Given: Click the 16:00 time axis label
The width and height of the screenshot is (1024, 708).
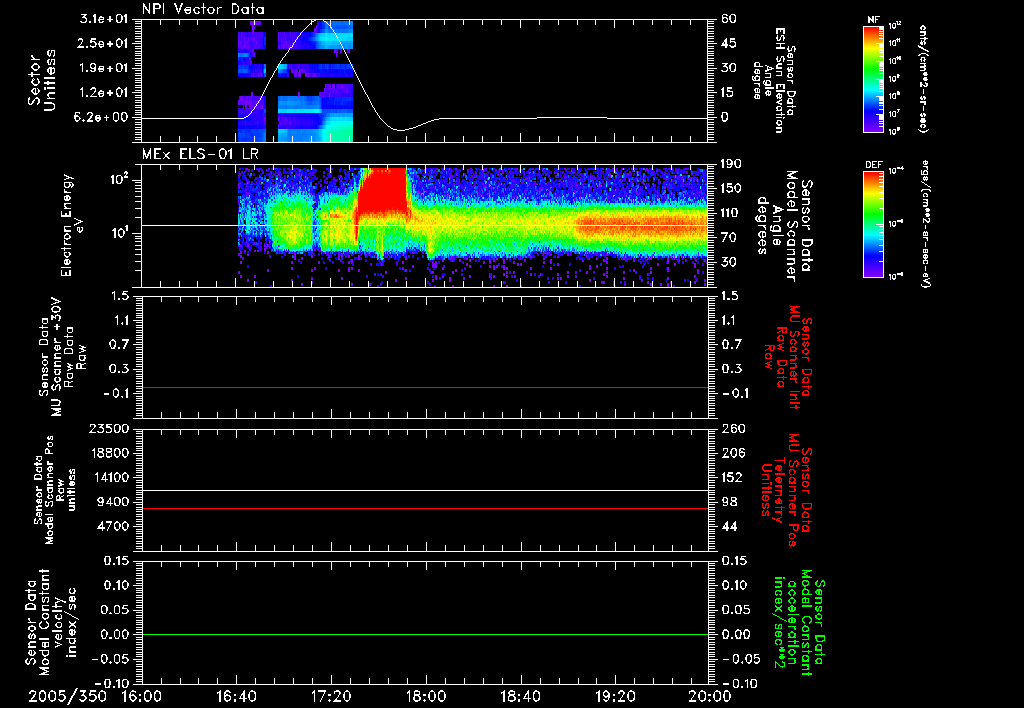Looking at the screenshot, I should click(x=142, y=697).
